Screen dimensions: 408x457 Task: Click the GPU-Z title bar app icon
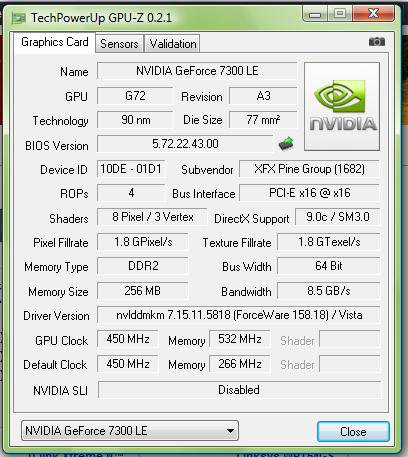[x=19, y=18]
